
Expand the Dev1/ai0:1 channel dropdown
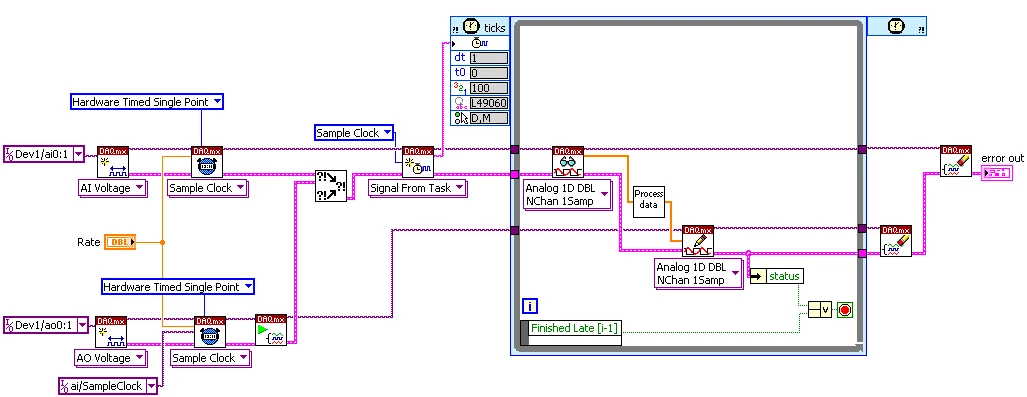[x=44, y=155]
